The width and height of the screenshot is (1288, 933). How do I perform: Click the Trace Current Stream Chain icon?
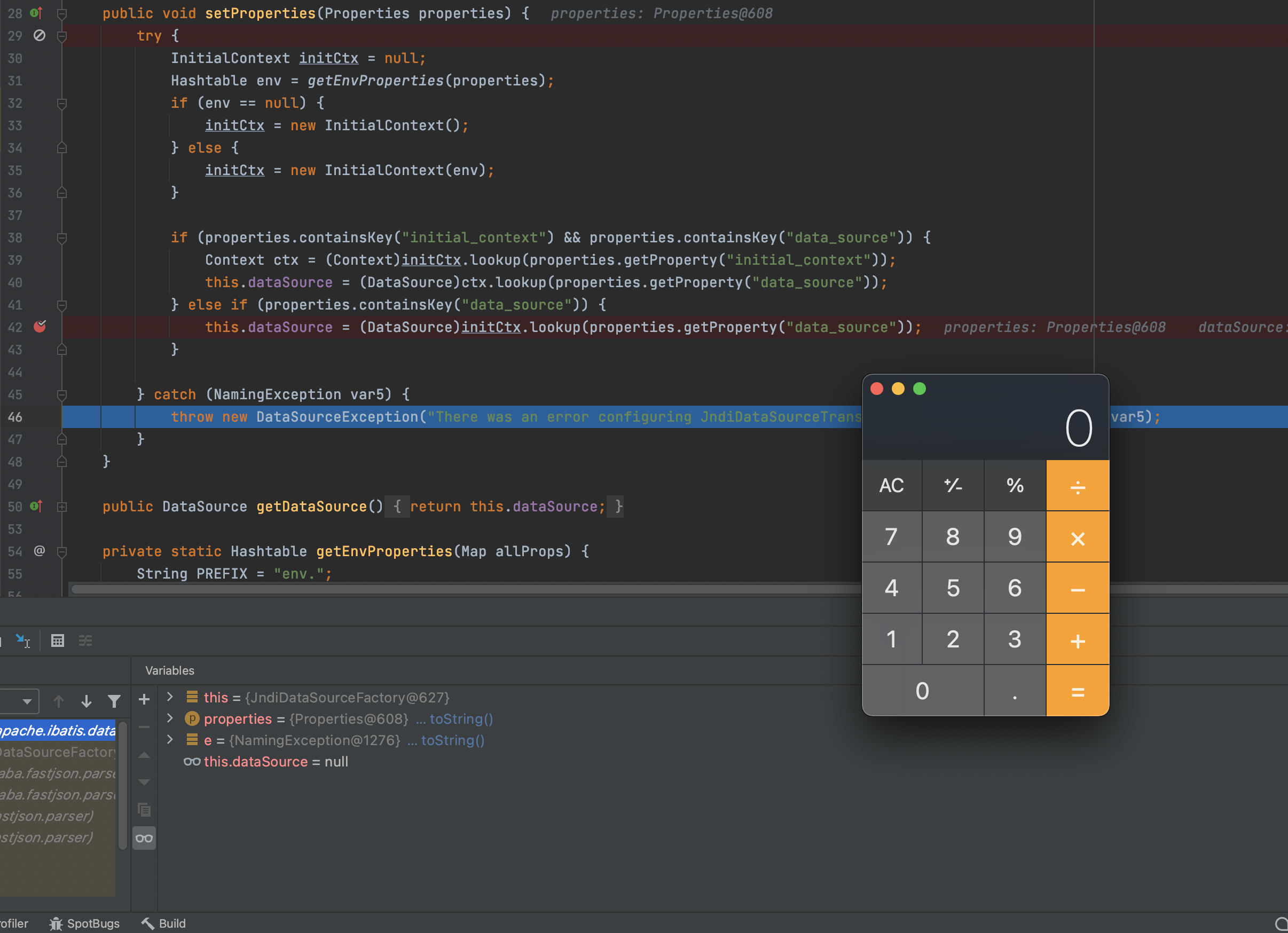(85, 641)
